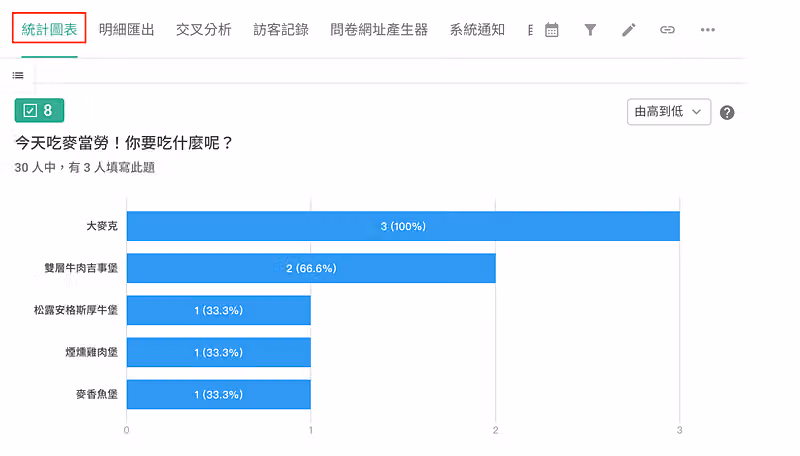Click the 大麥克 bar showing 3 (100%)

pyautogui.click(x=403, y=226)
